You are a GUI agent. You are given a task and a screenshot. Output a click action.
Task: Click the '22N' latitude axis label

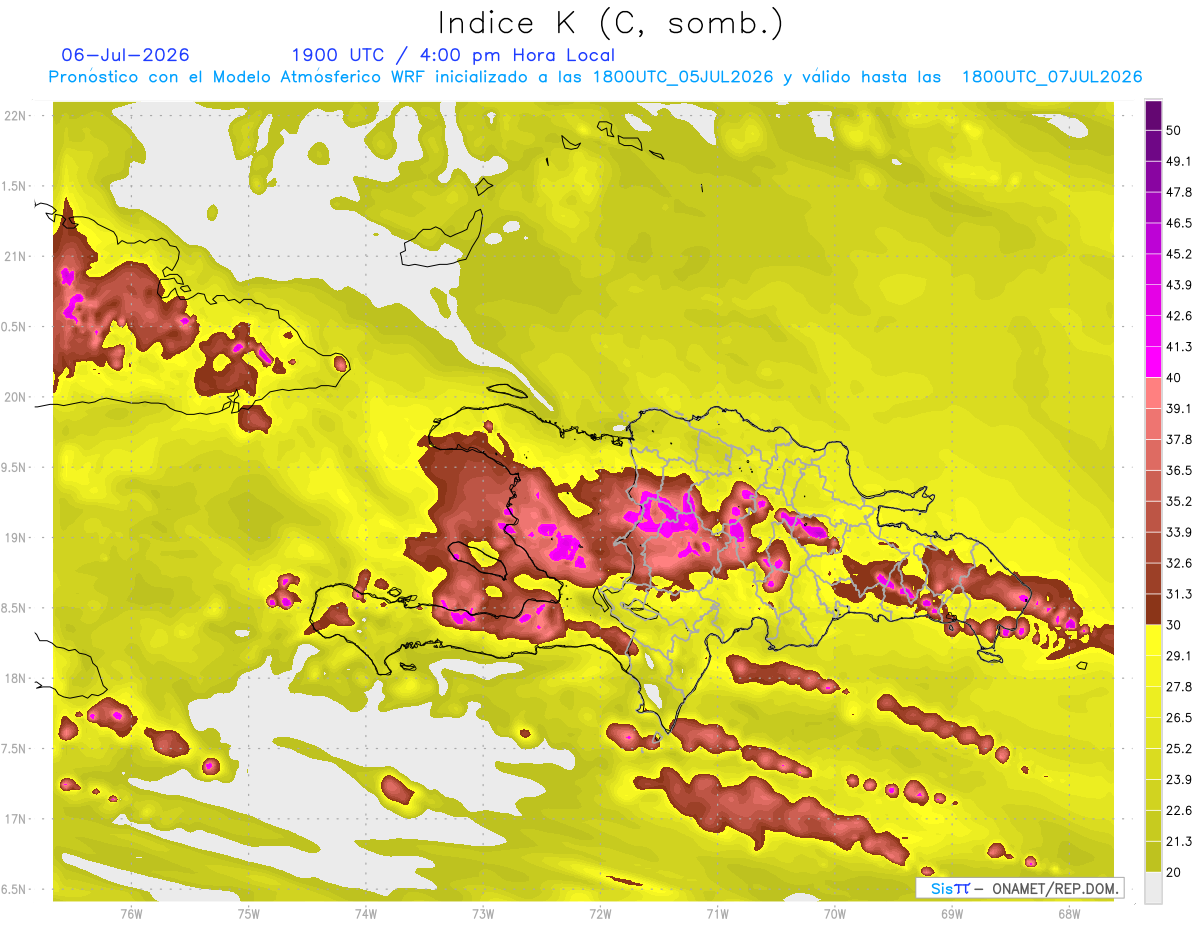pyautogui.click(x=16, y=116)
